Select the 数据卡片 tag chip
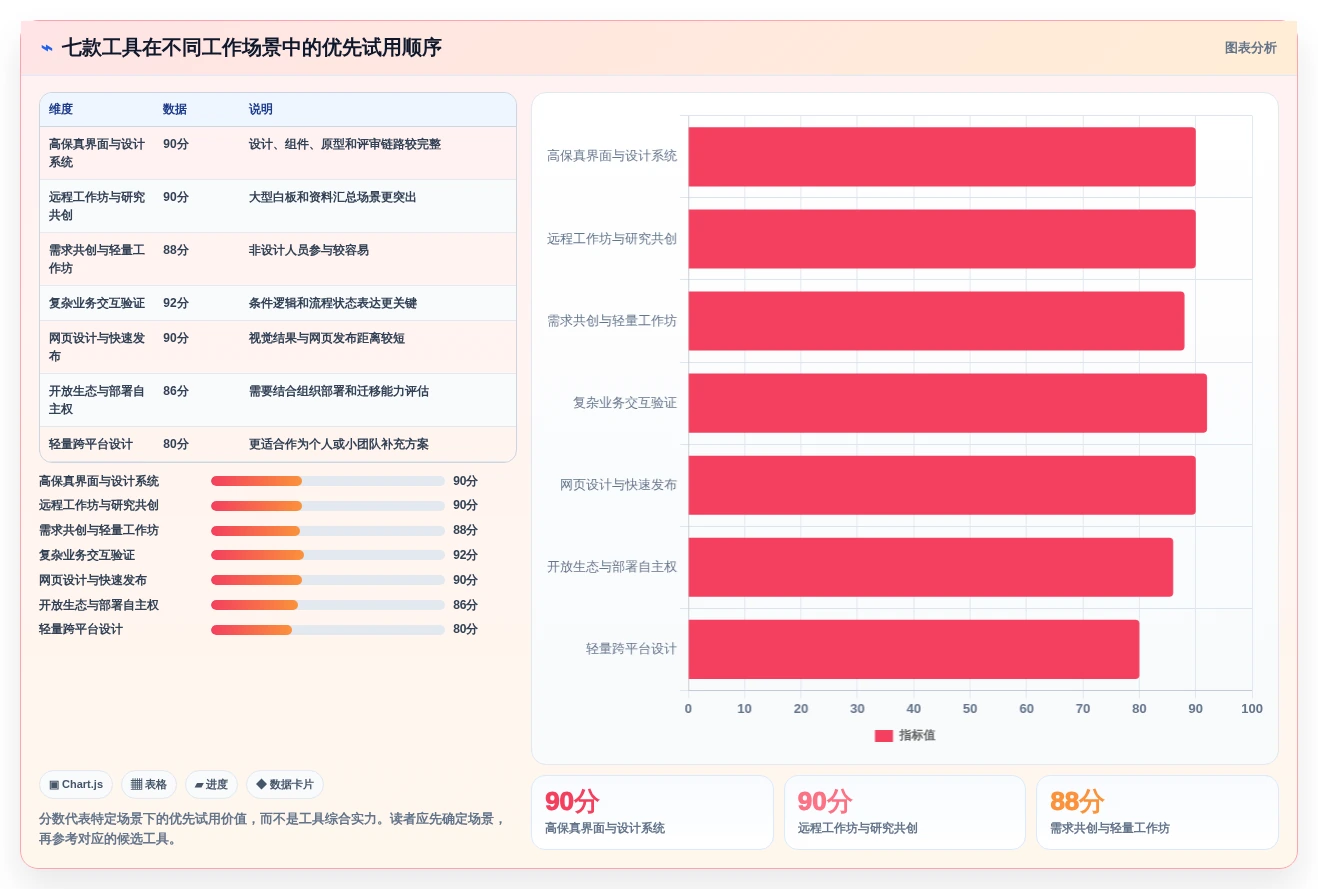 coord(285,785)
